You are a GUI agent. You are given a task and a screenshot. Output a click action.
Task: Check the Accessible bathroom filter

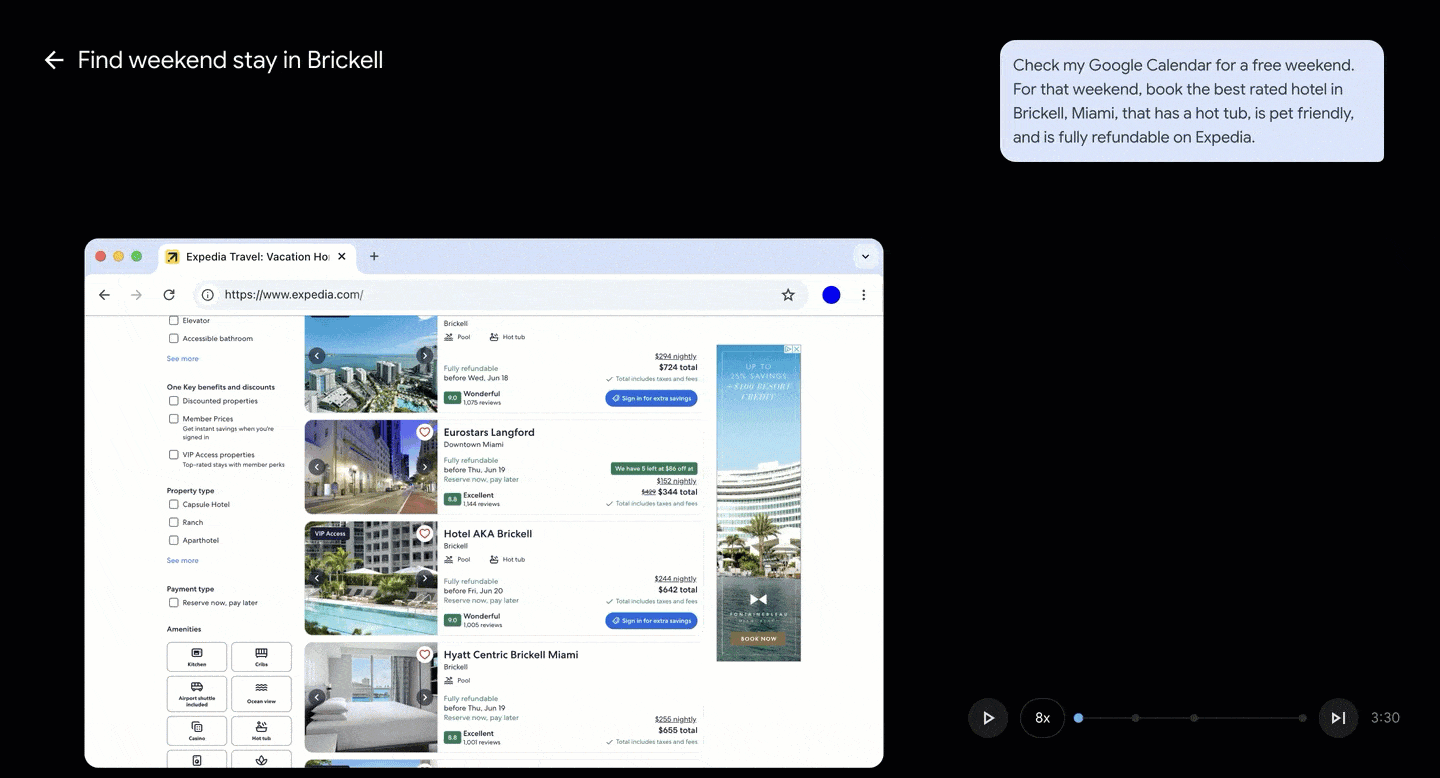(x=174, y=339)
